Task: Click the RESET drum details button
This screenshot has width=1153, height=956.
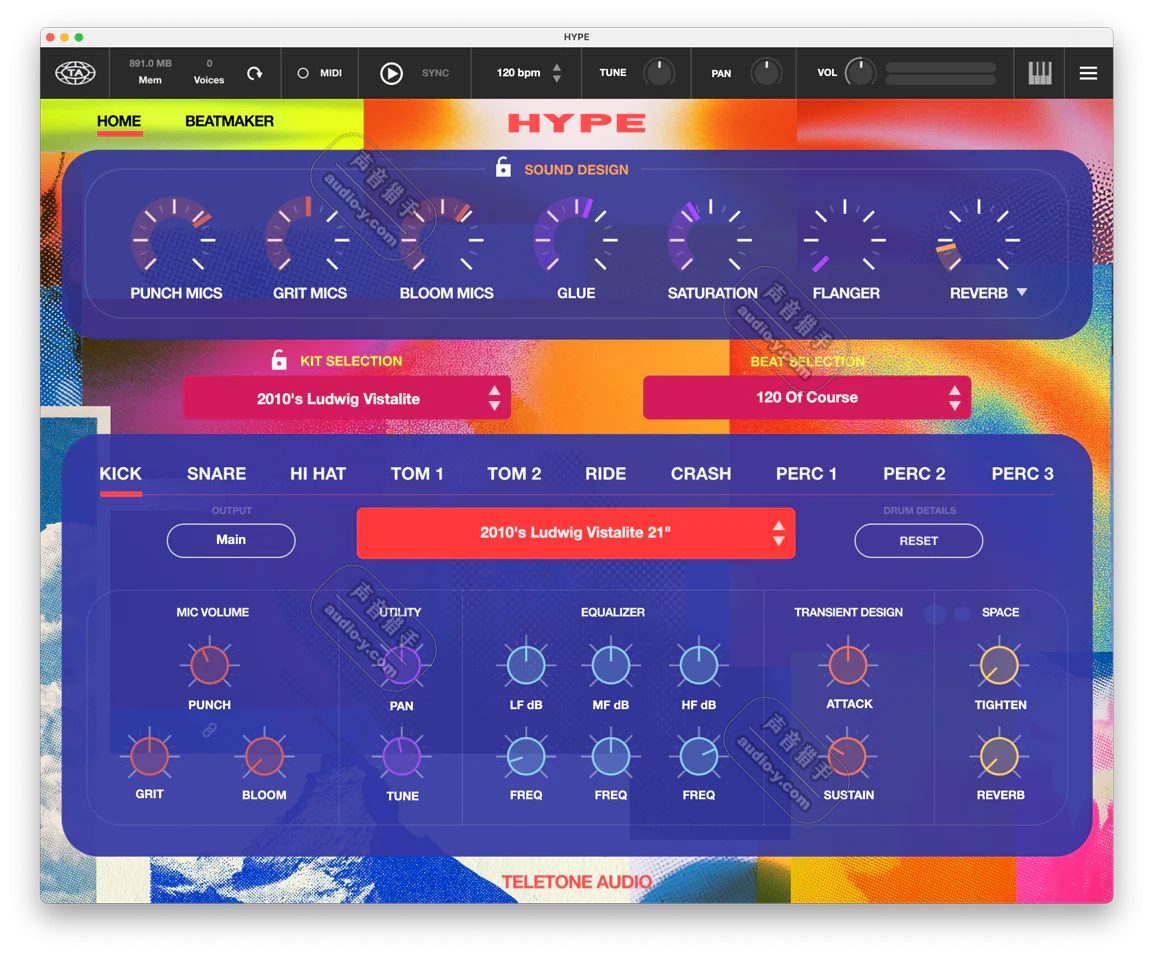Action: (918, 541)
